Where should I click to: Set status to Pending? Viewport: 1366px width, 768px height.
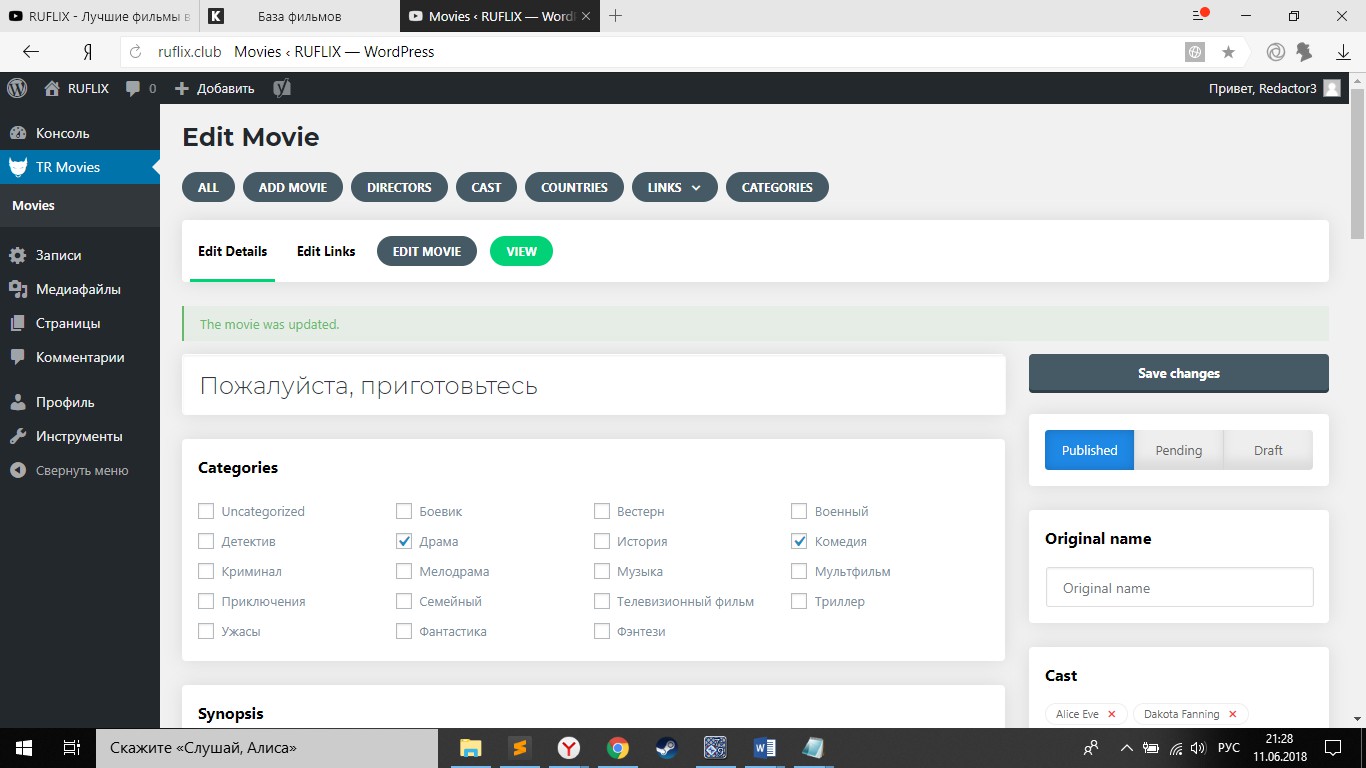tap(1179, 450)
